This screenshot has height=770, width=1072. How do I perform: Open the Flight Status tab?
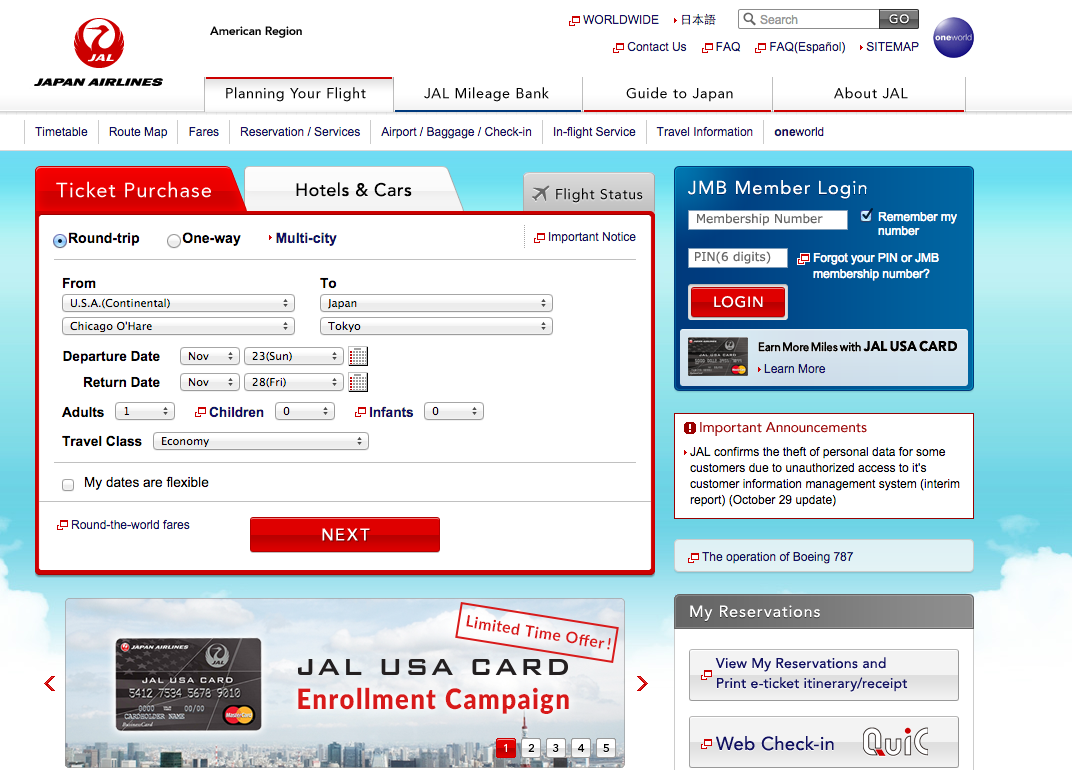click(x=589, y=194)
